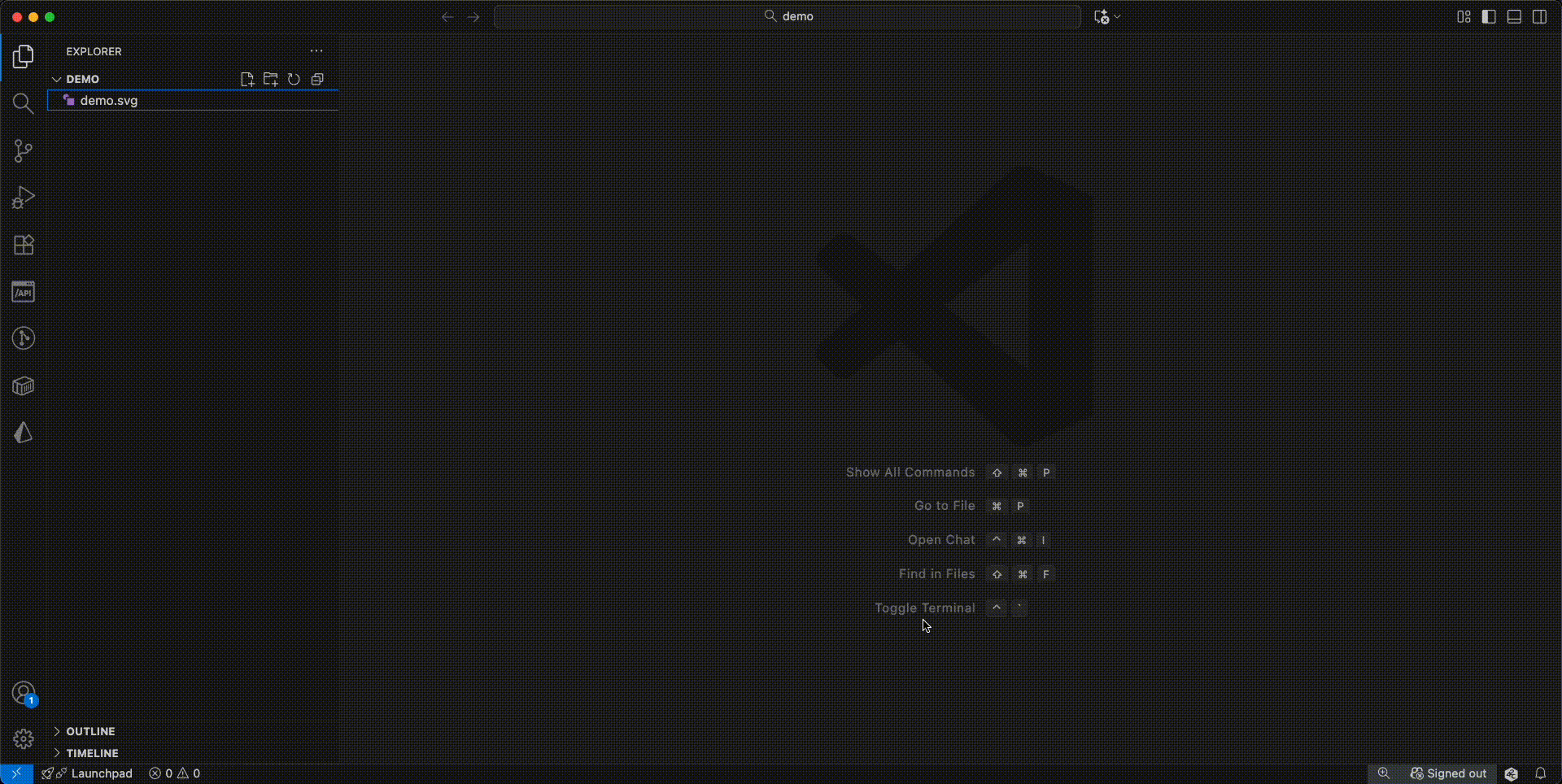This screenshot has height=784, width=1562.
Task: Click the EXPLORER panel title
Action: (x=94, y=51)
